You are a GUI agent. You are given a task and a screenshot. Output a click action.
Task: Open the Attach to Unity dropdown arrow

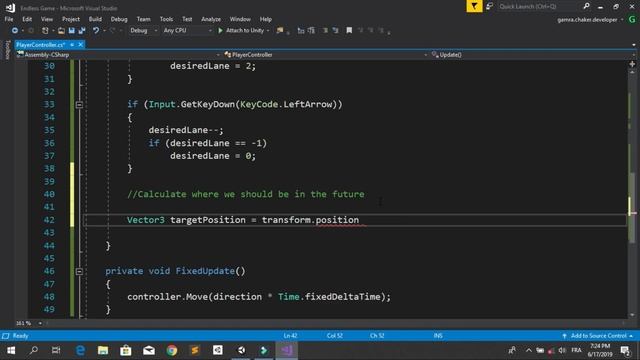[268, 31]
